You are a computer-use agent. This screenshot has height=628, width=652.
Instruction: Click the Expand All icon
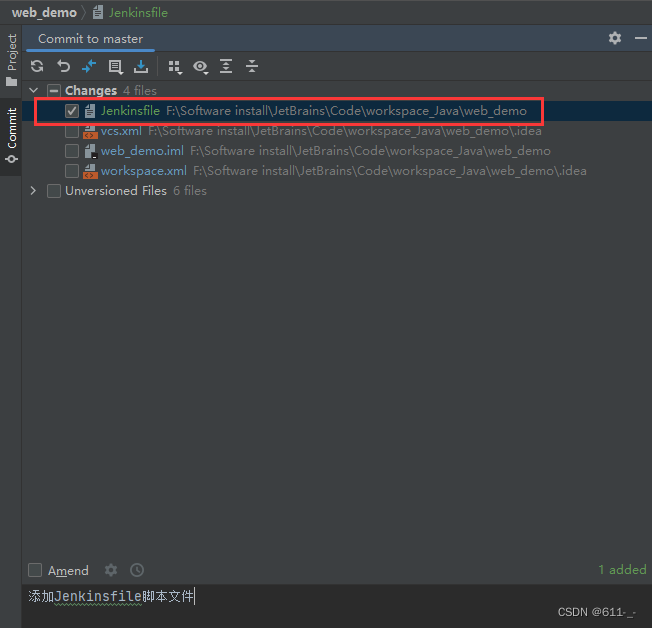tap(226, 66)
